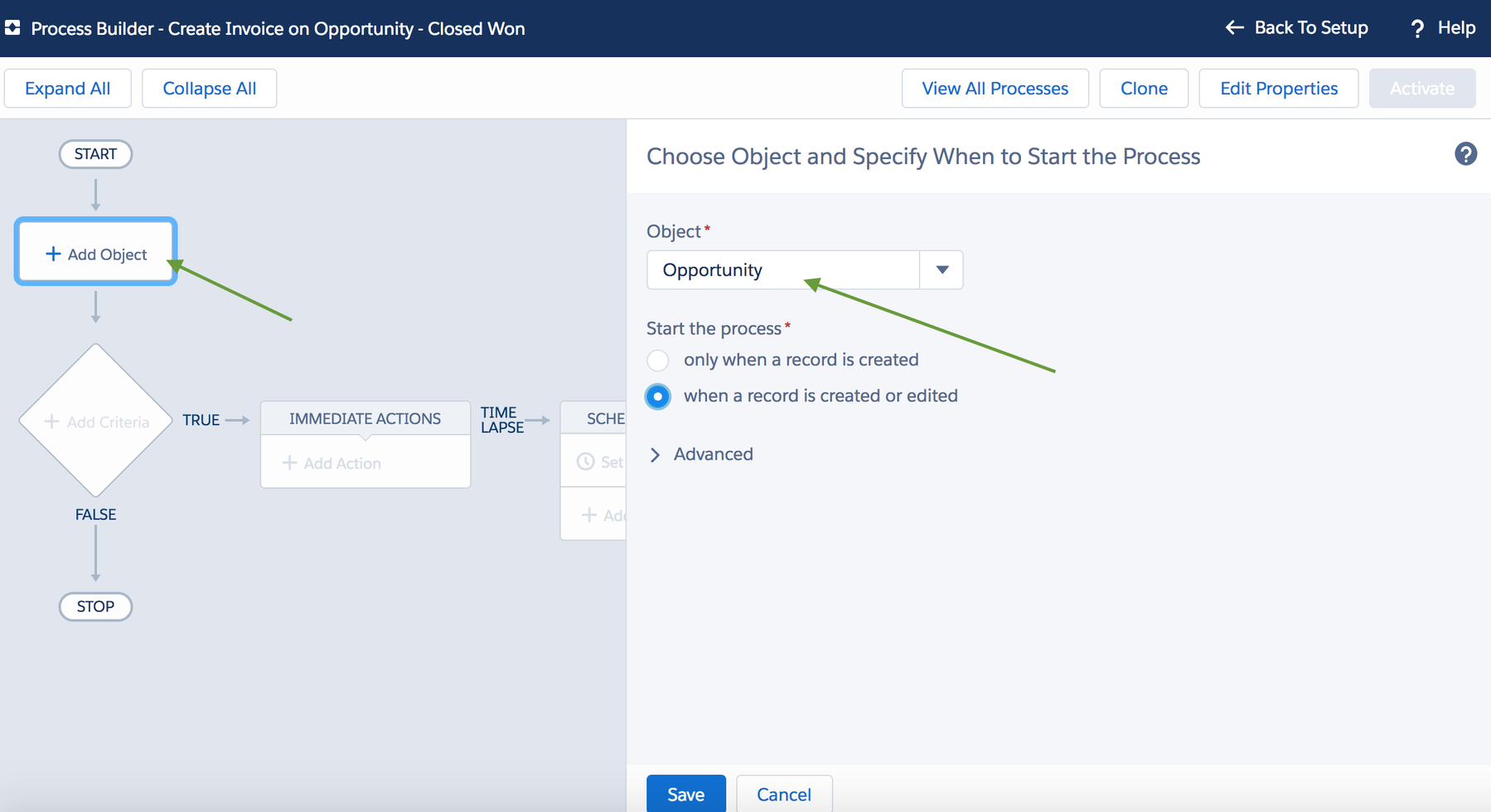Screen dimensions: 1491x812
Task: Click the 'Object' field label
Action: coord(674,232)
